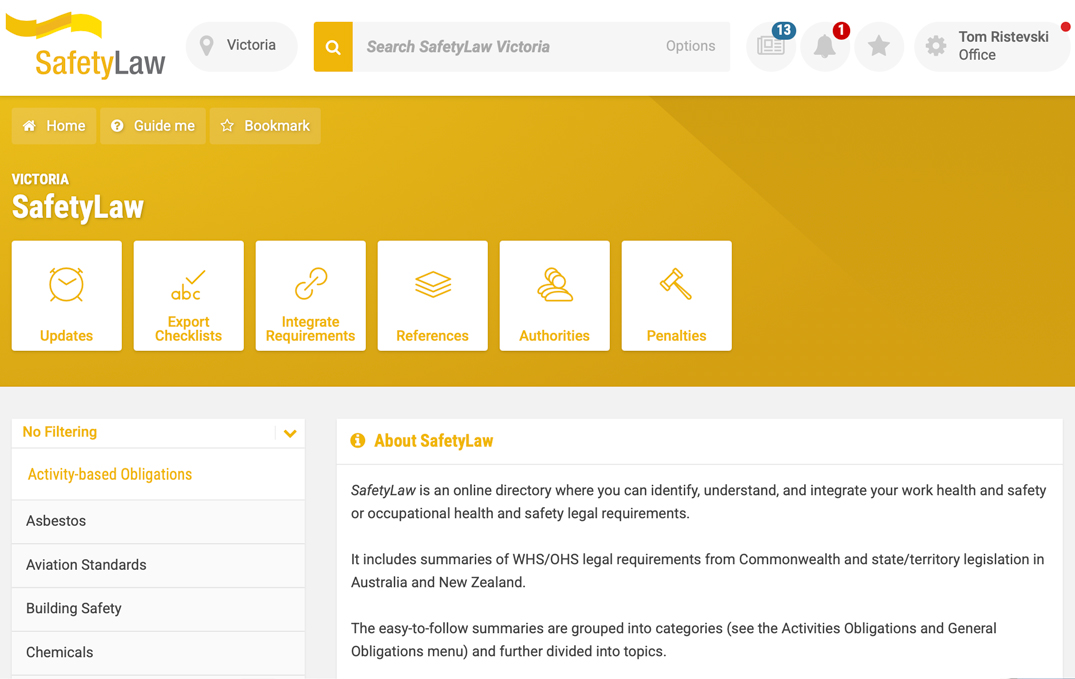Open the Penalties tile

(677, 296)
